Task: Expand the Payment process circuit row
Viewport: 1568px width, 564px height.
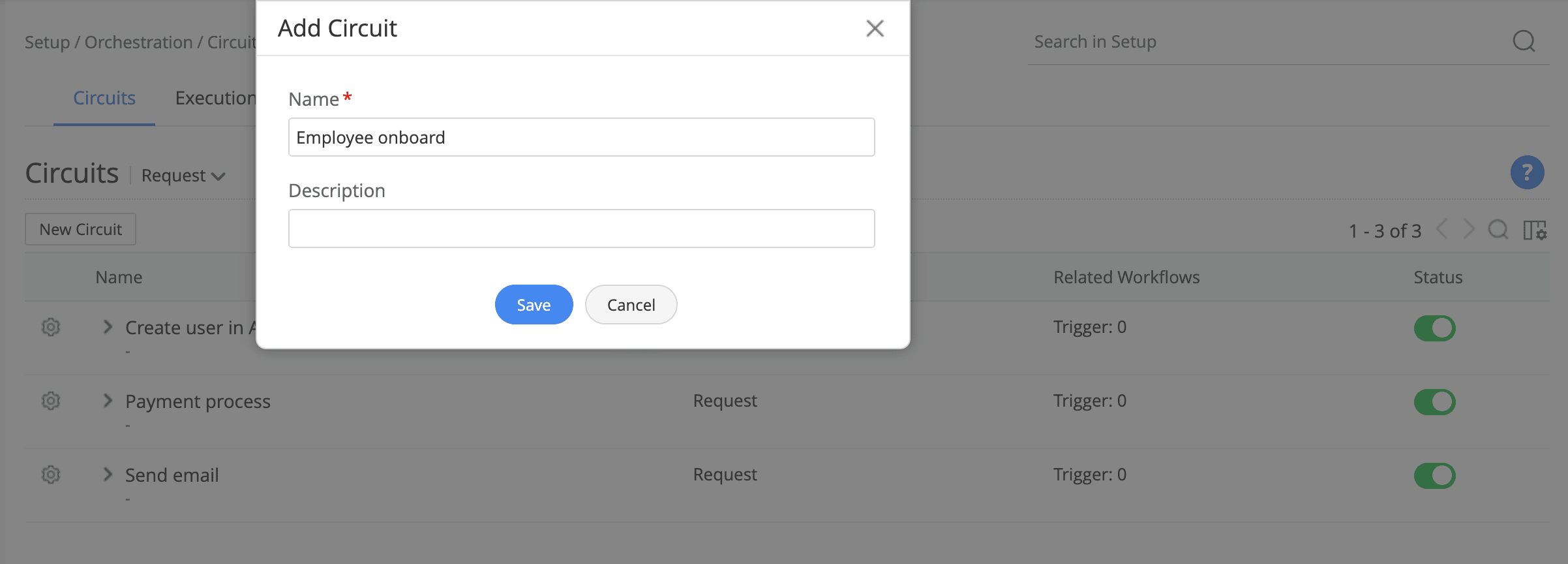Action: pos(108,401)
